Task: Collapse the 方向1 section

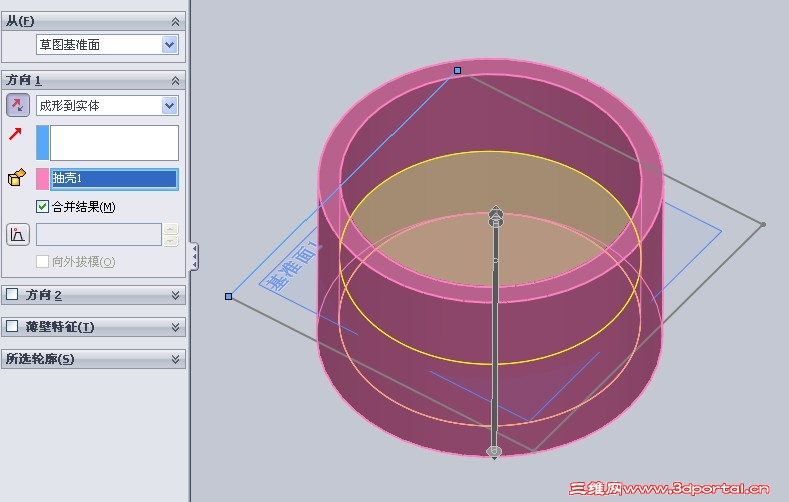Action: pos(175,80)
